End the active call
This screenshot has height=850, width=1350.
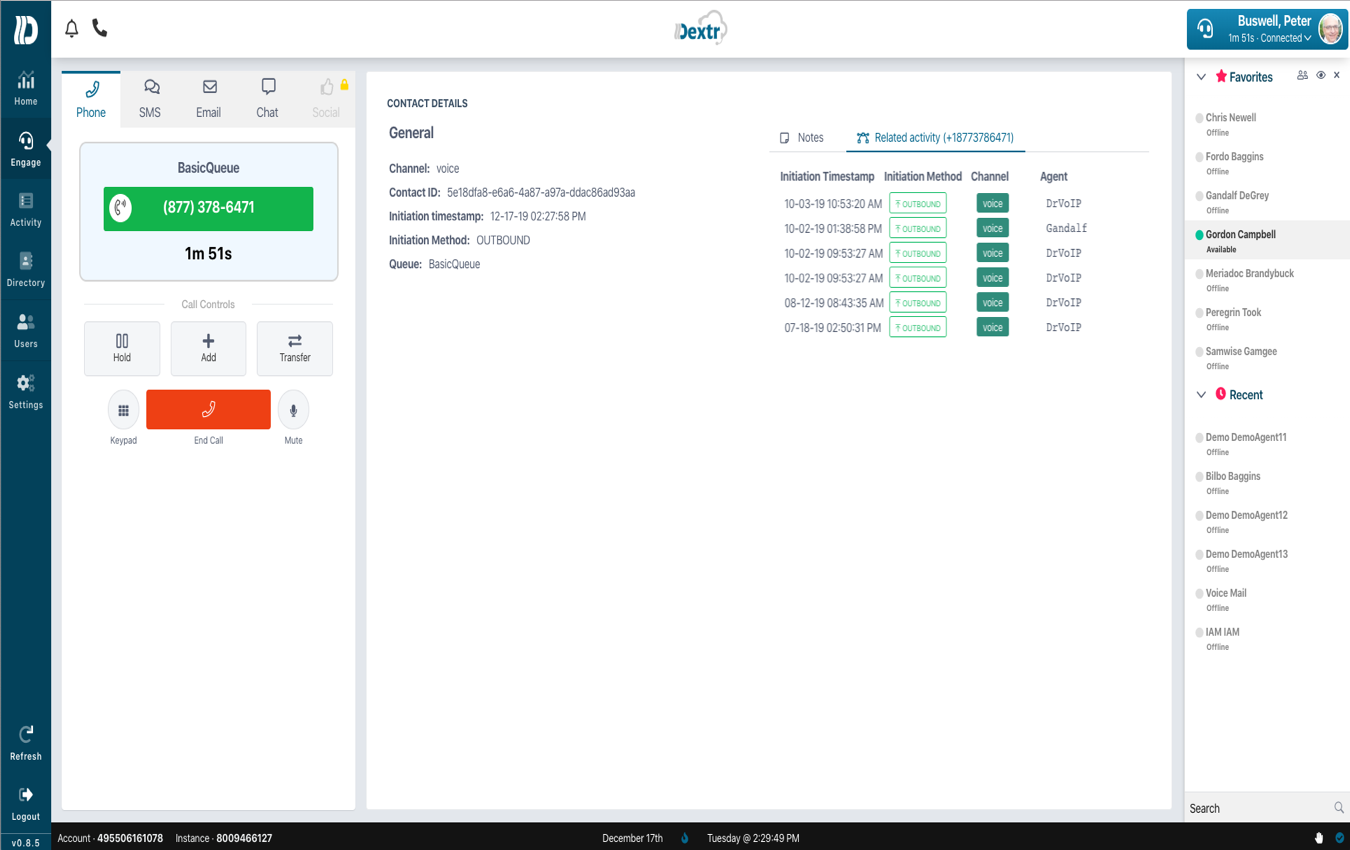coord(208,409)
